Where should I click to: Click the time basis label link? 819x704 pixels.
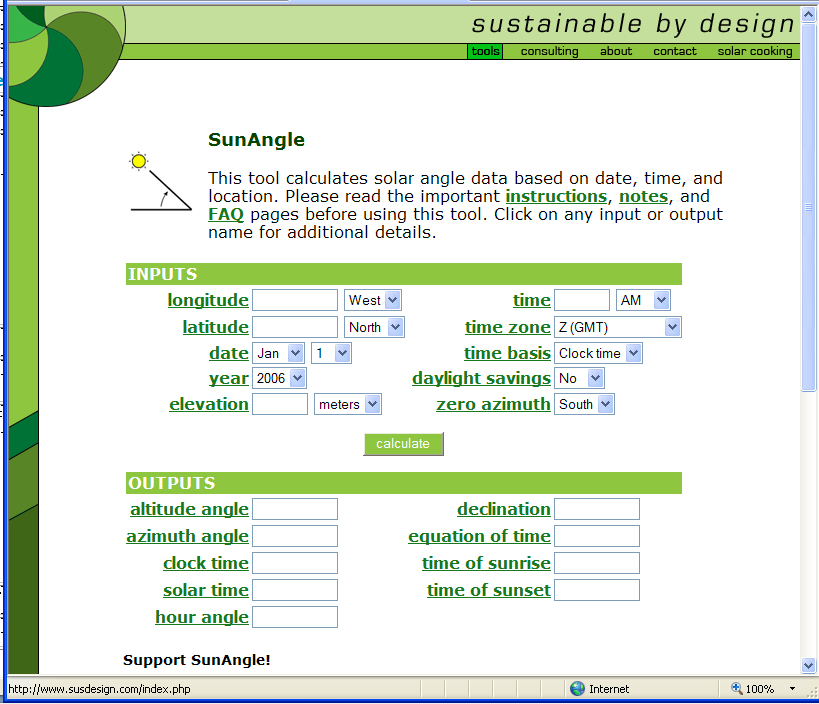[507, 353]
